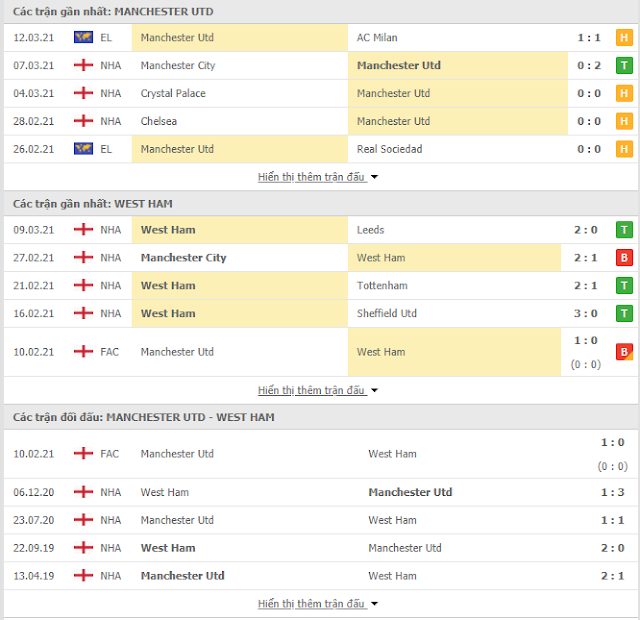640x620 pixels.
Task: Click West Ham home team in 22.09.19 row
Action: coord(168,548)
